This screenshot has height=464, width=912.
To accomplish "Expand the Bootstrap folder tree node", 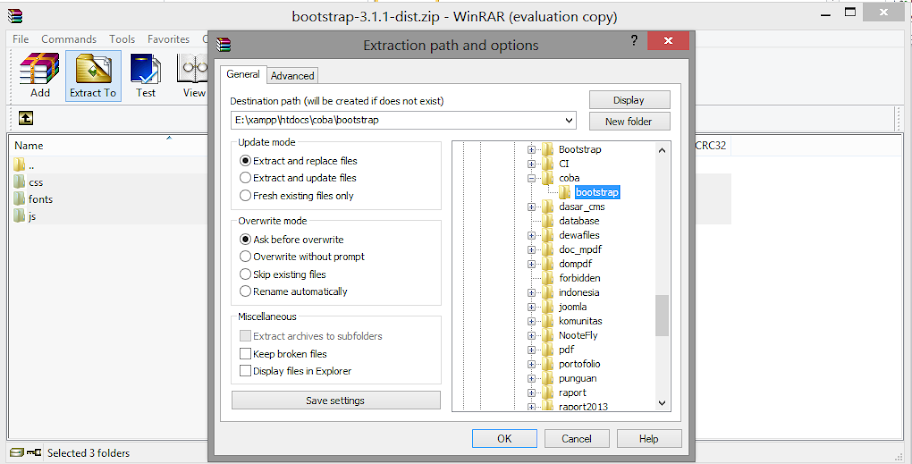I will coord(531,149).
